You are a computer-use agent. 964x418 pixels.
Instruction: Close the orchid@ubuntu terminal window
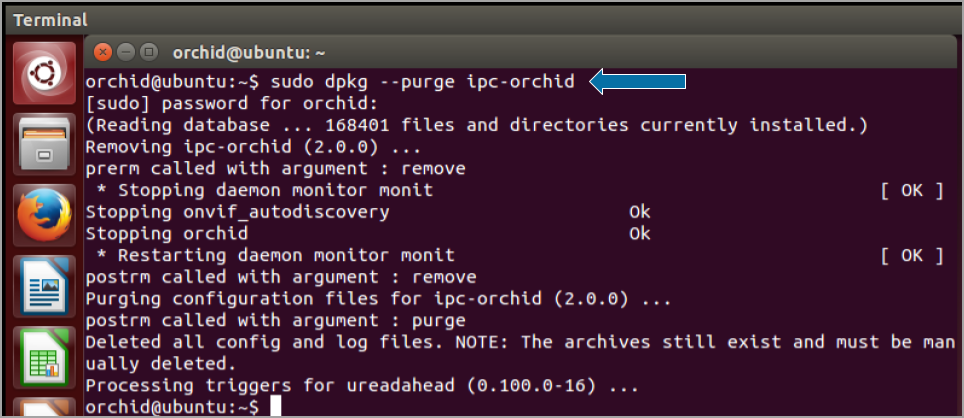pyautogui.click(x=101, y=52)
